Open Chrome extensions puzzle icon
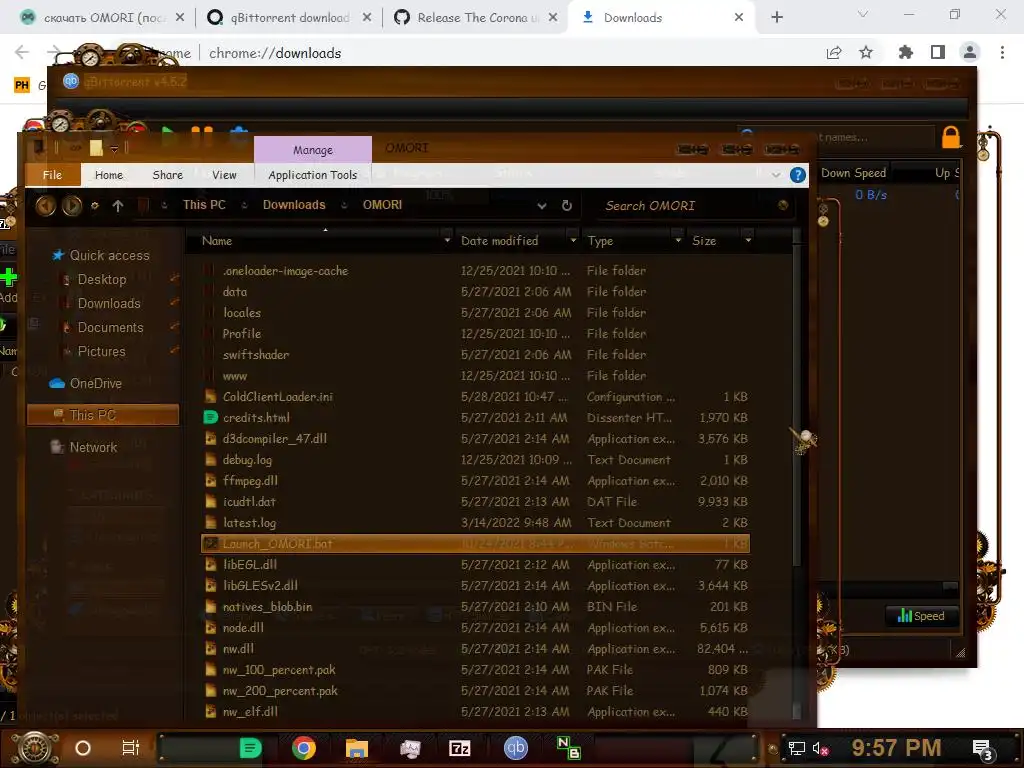Screen dimensions: 1024x768 click(x=905, y=53)
